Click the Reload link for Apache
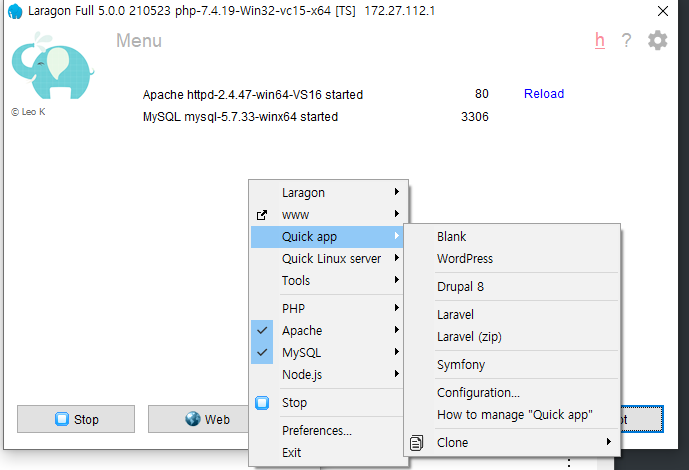This screenshot has width=689, height=470. (544, 94)
